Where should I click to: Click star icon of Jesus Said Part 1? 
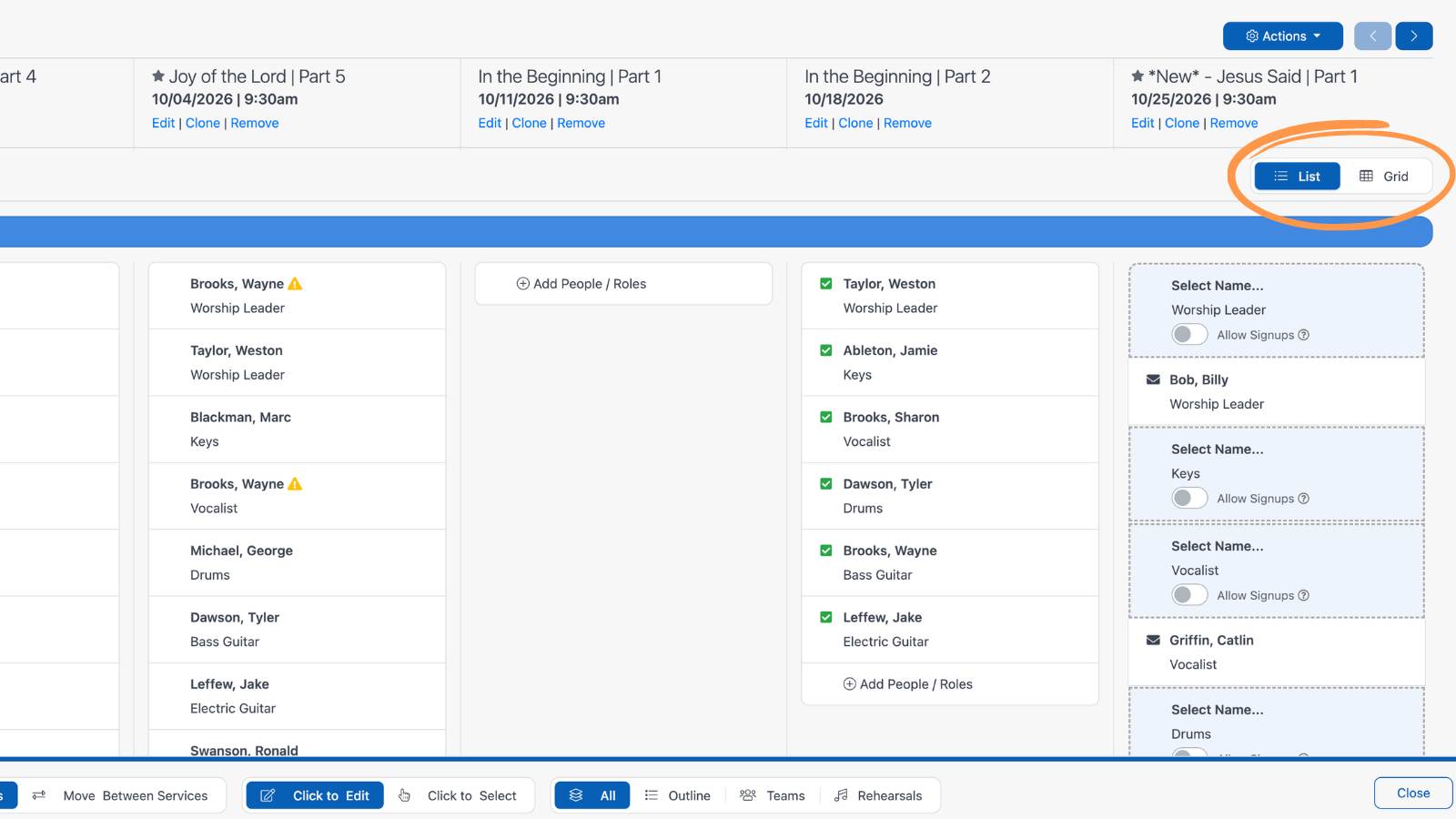tap(1137, 76)
